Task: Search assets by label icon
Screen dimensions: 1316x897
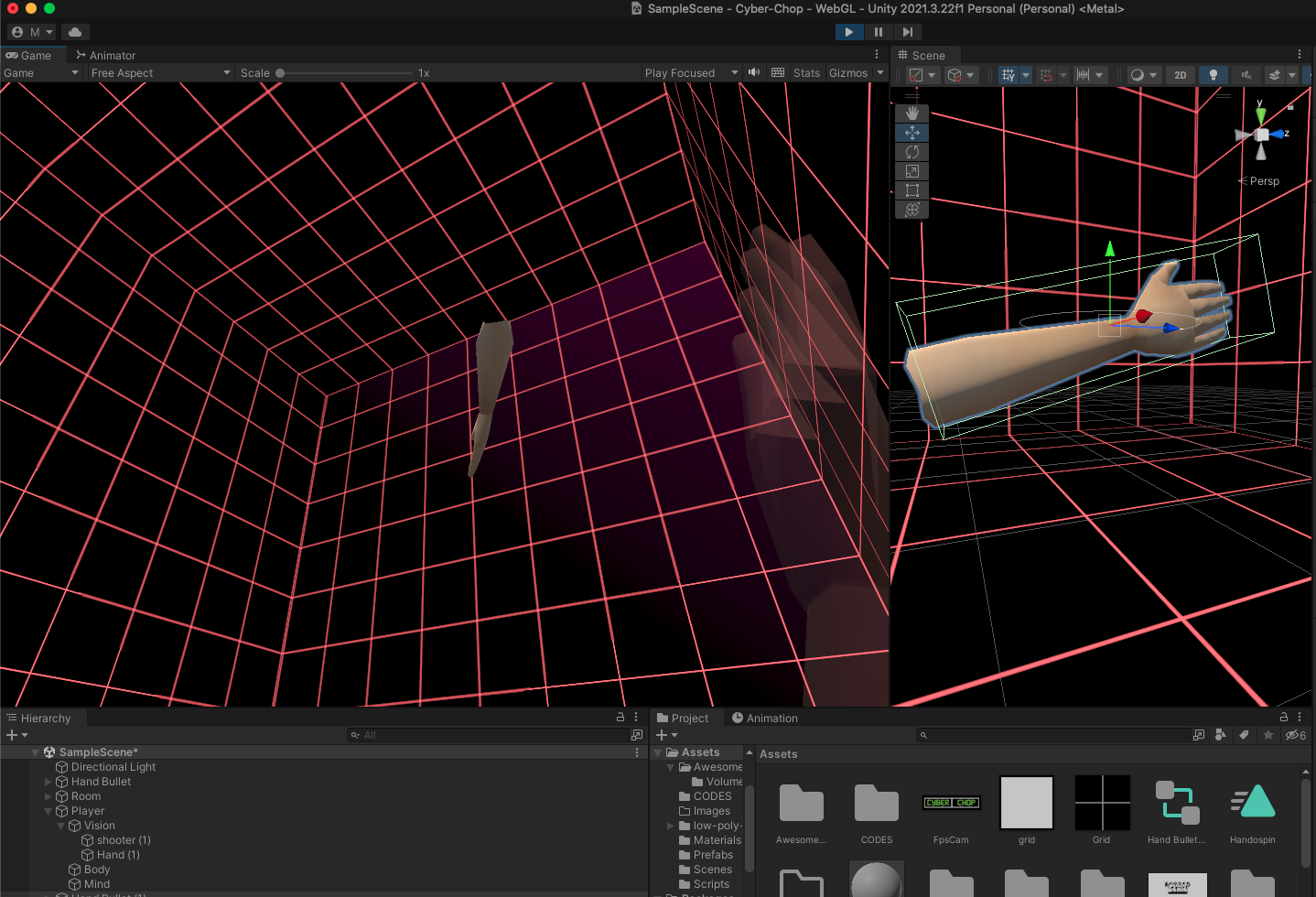Action: (1244, 735)
